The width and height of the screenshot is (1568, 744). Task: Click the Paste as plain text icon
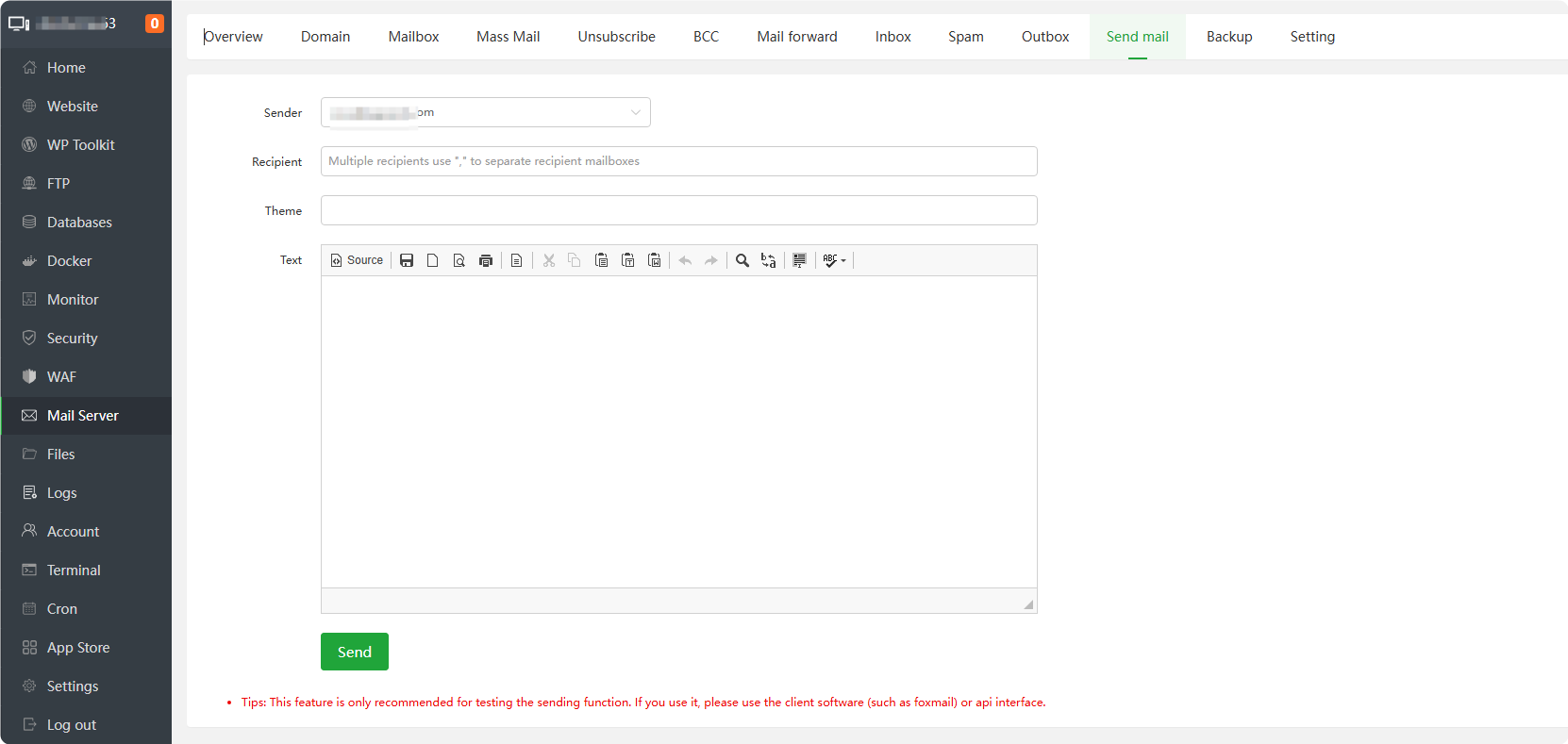point(627,260)
